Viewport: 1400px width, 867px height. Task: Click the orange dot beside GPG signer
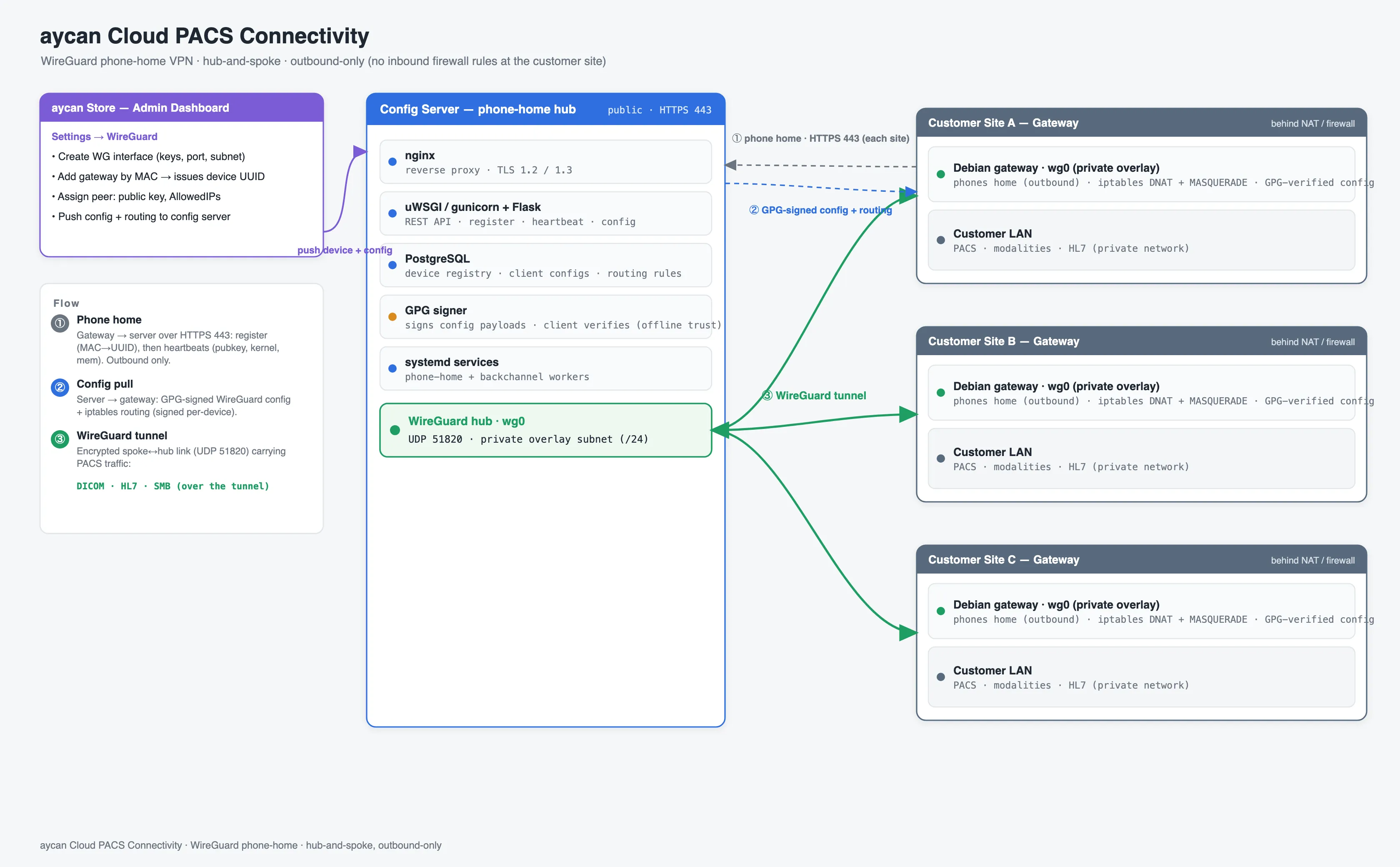tap(392, 316)
